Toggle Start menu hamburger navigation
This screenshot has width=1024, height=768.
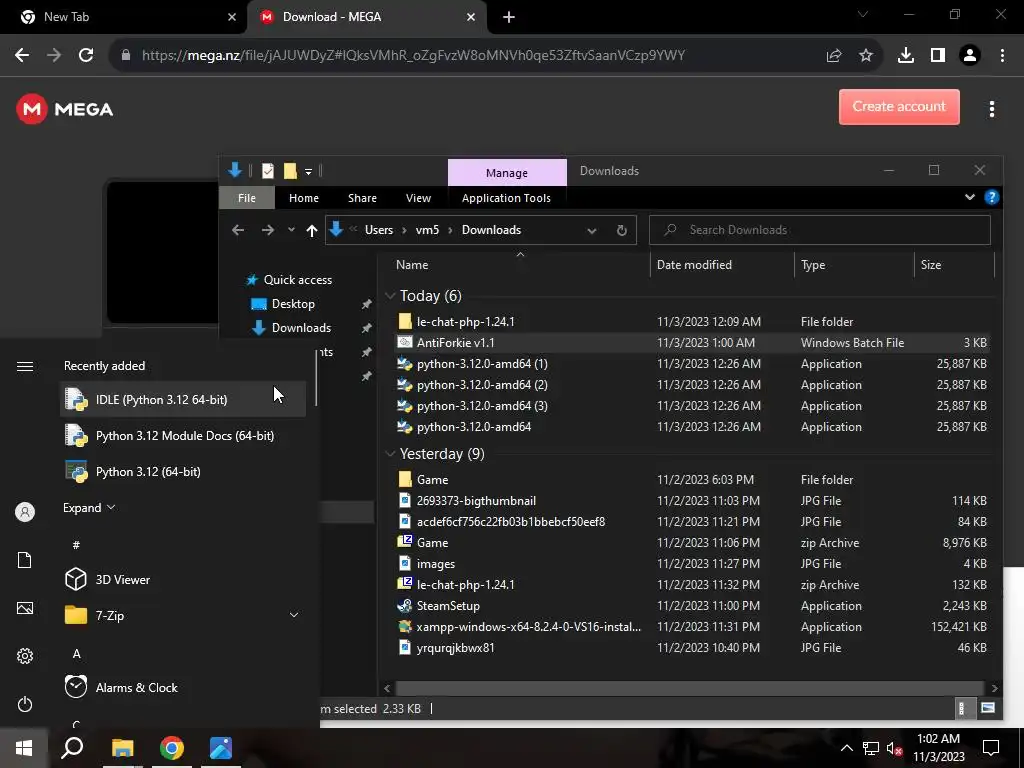point(25,366)
